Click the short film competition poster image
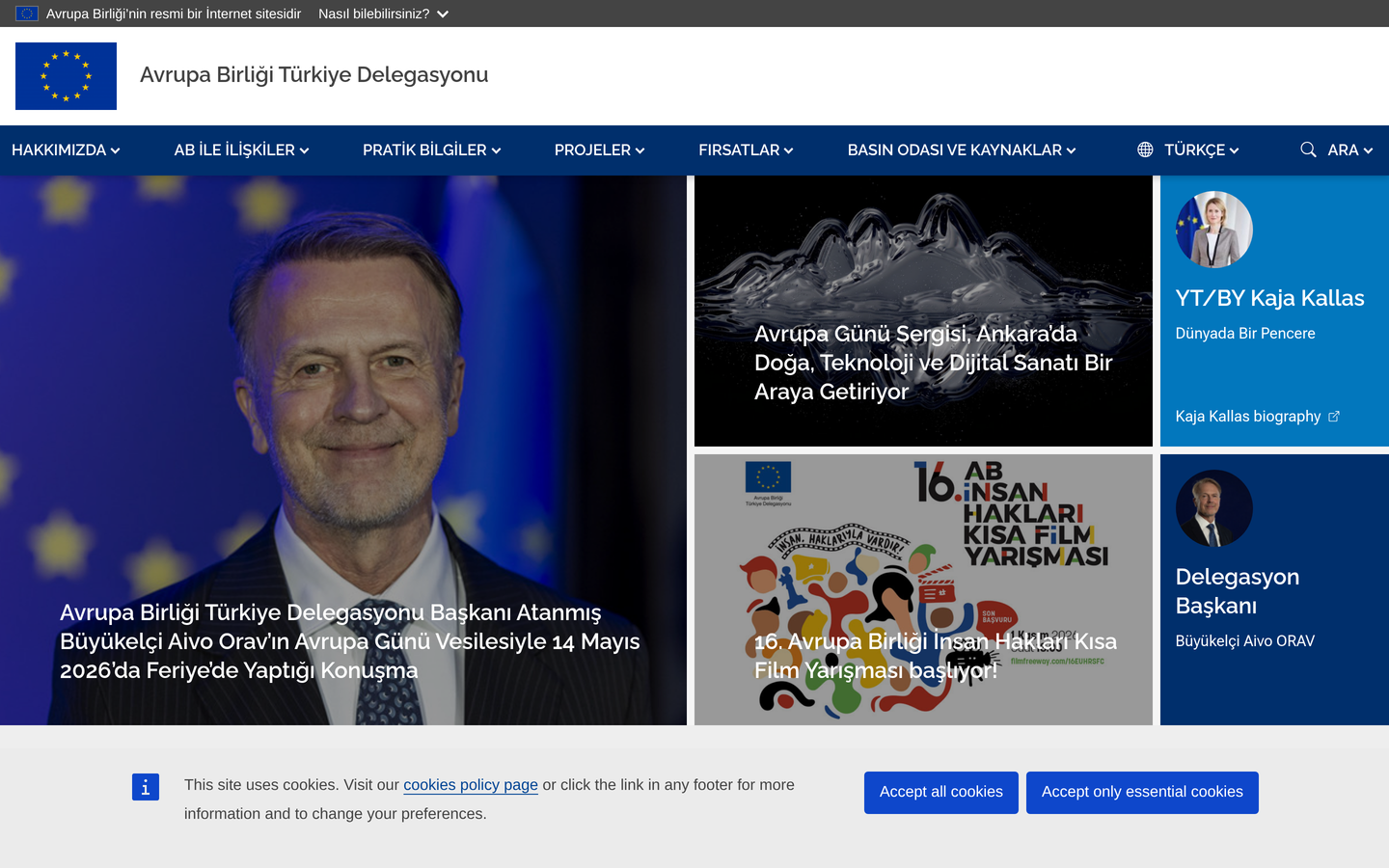The width and height of the screenshot is (1389, 868). pyautogui.click(x=923, y=589)
